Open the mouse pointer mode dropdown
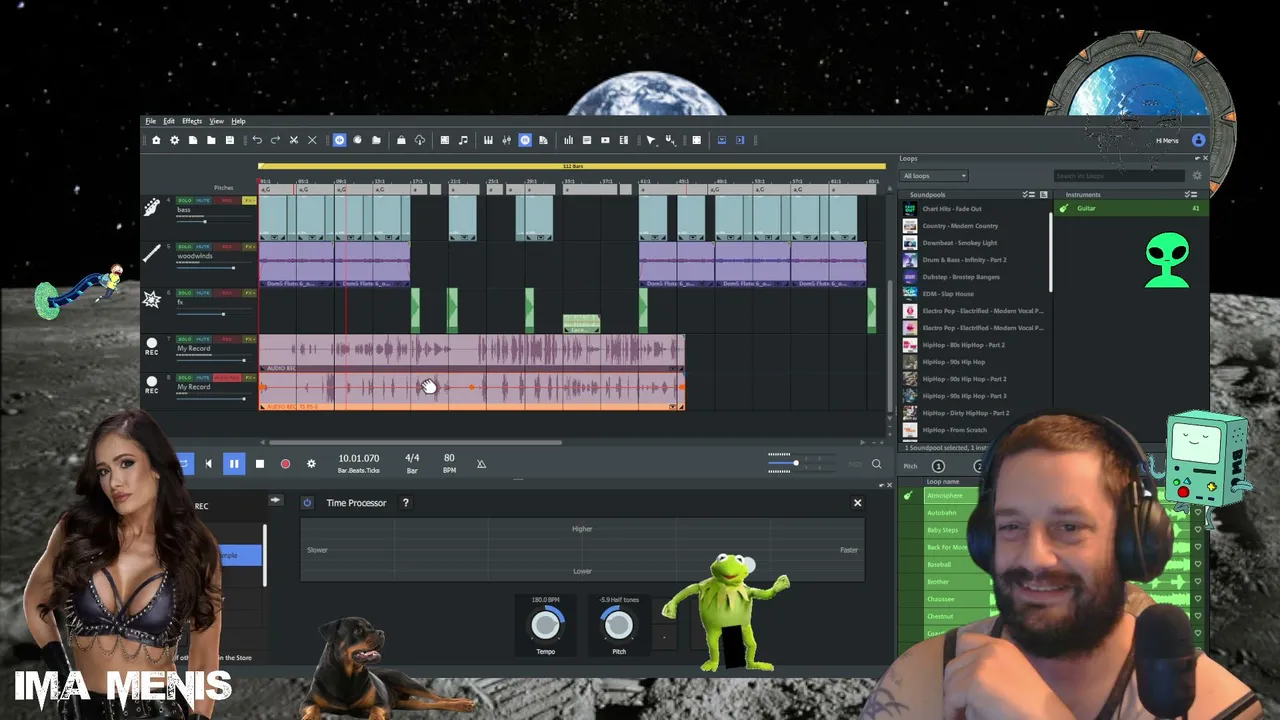The width and height of the screenshot is (1280, 720). click(652, 140)
